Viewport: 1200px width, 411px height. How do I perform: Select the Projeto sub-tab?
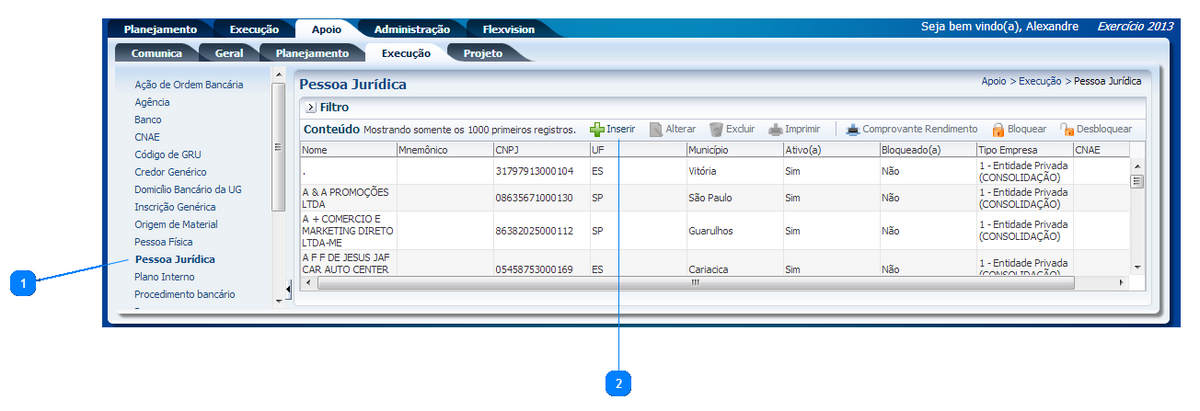click(x=482, y=53)
